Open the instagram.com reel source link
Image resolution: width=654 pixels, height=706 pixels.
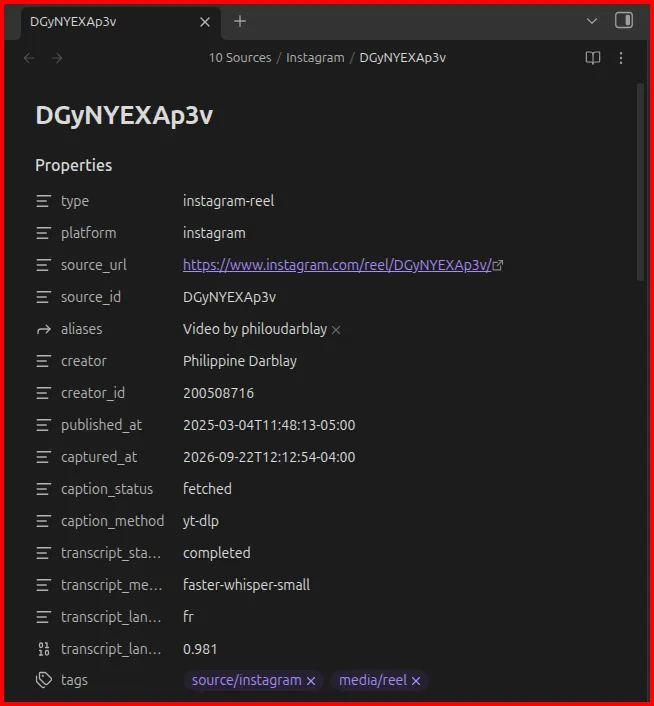pos(337,265)
